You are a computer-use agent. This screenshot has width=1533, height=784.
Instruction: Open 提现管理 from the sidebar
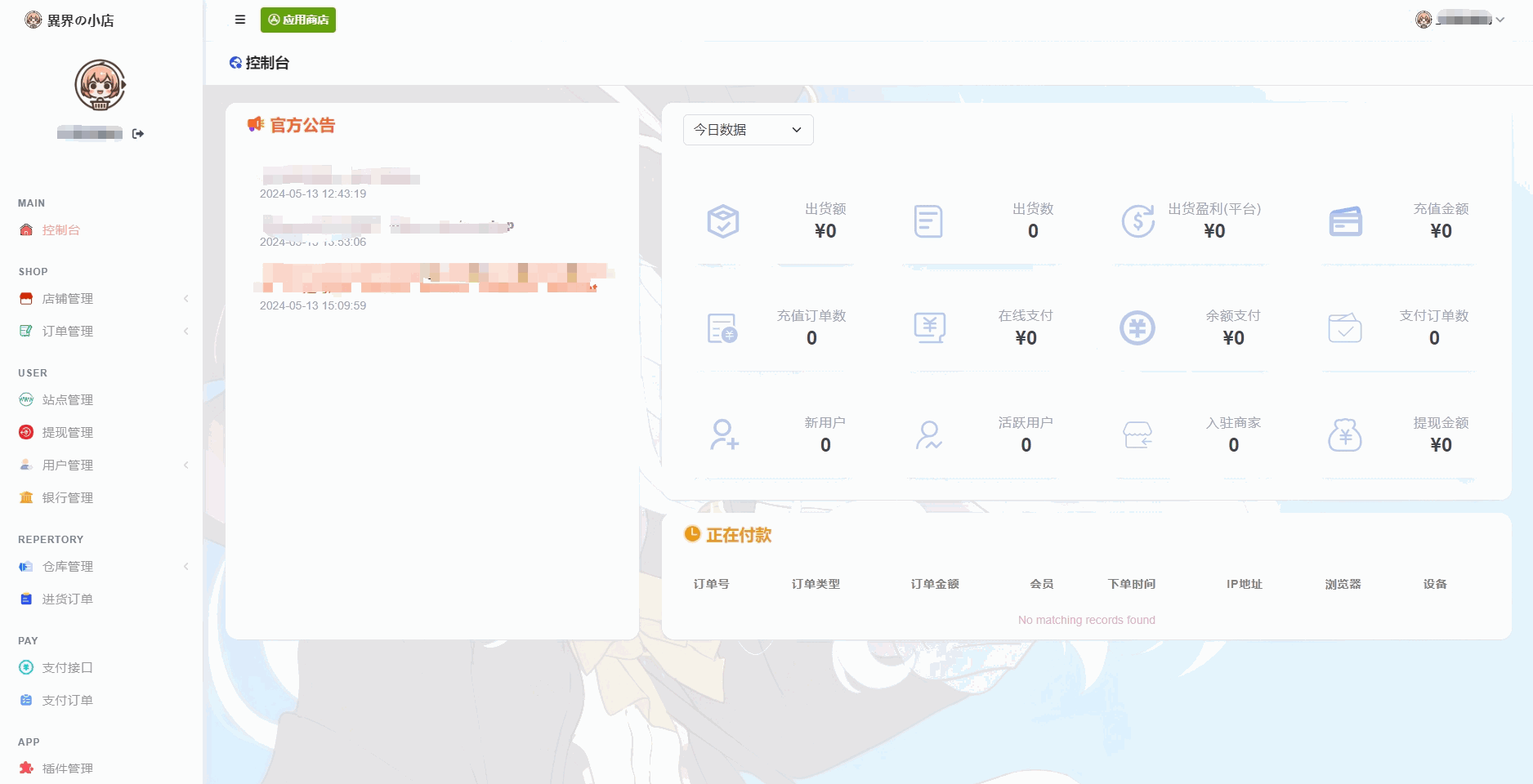[68, 433]
